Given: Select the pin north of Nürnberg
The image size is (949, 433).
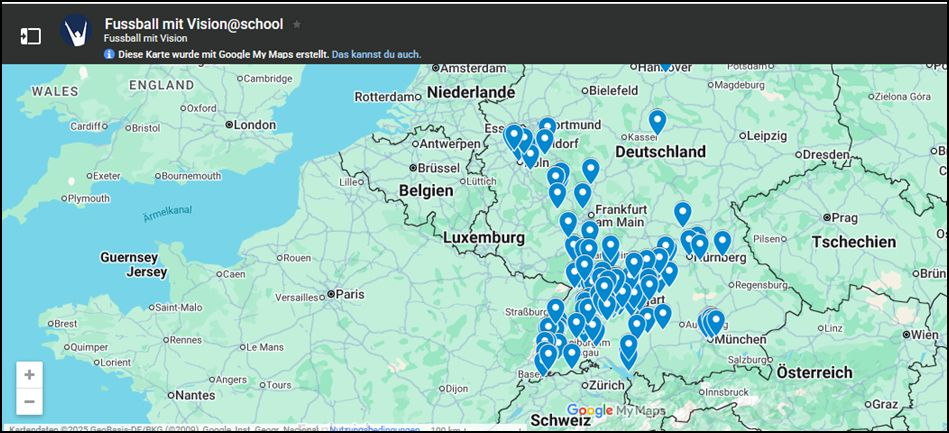Looking at the screenshot, I should 683,213.
